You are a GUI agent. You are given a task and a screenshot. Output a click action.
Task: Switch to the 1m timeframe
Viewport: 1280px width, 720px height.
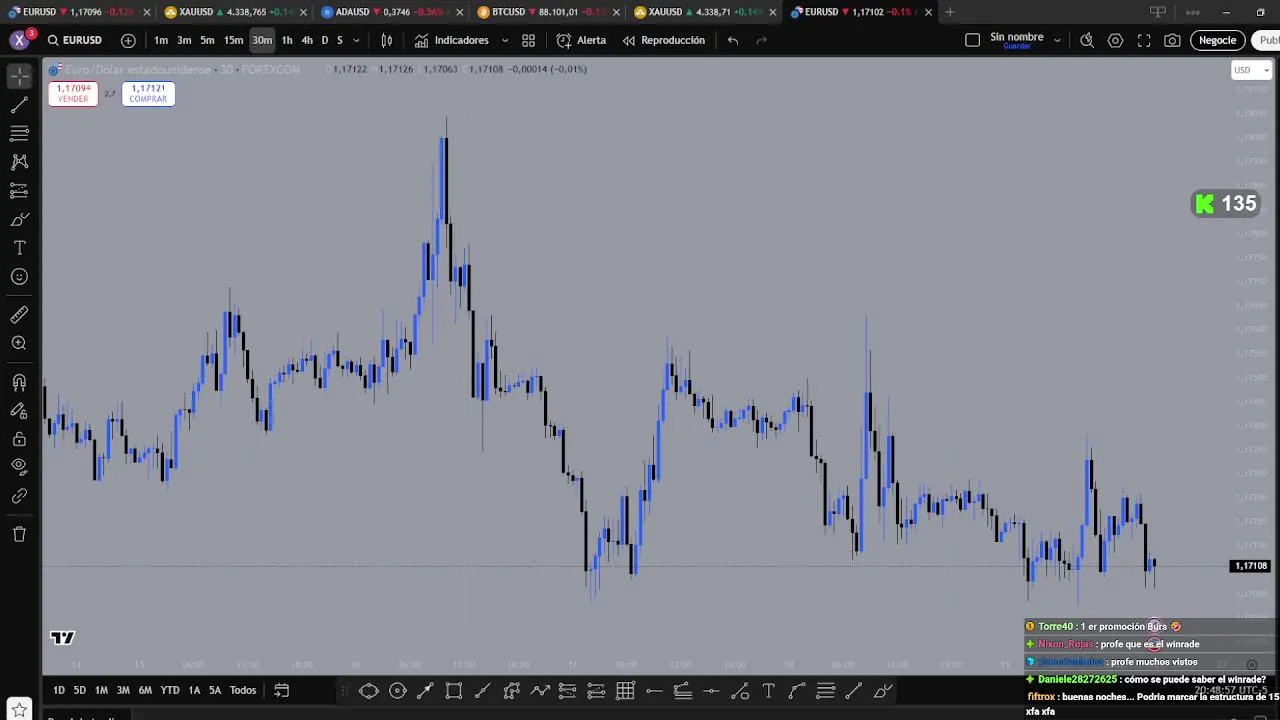161,40
